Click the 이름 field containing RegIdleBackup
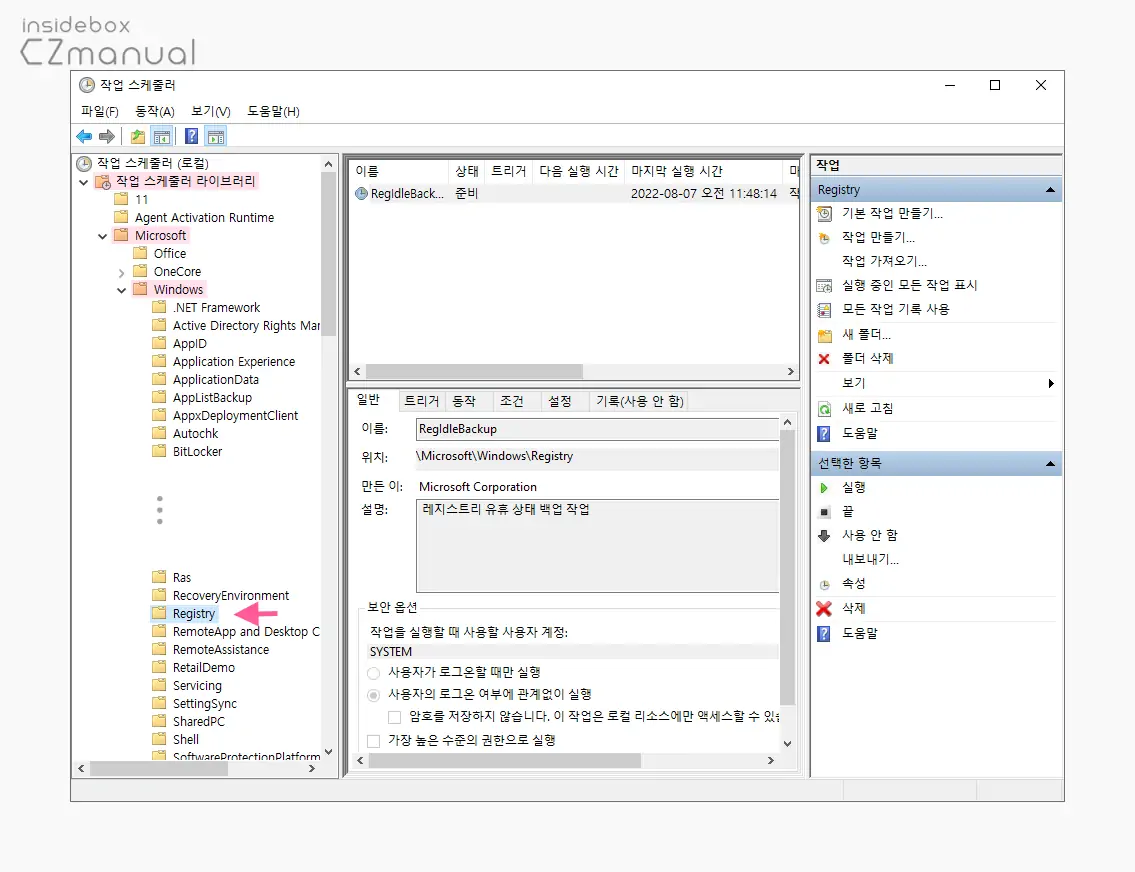The image size is (1135, 872). pos(597,429)
